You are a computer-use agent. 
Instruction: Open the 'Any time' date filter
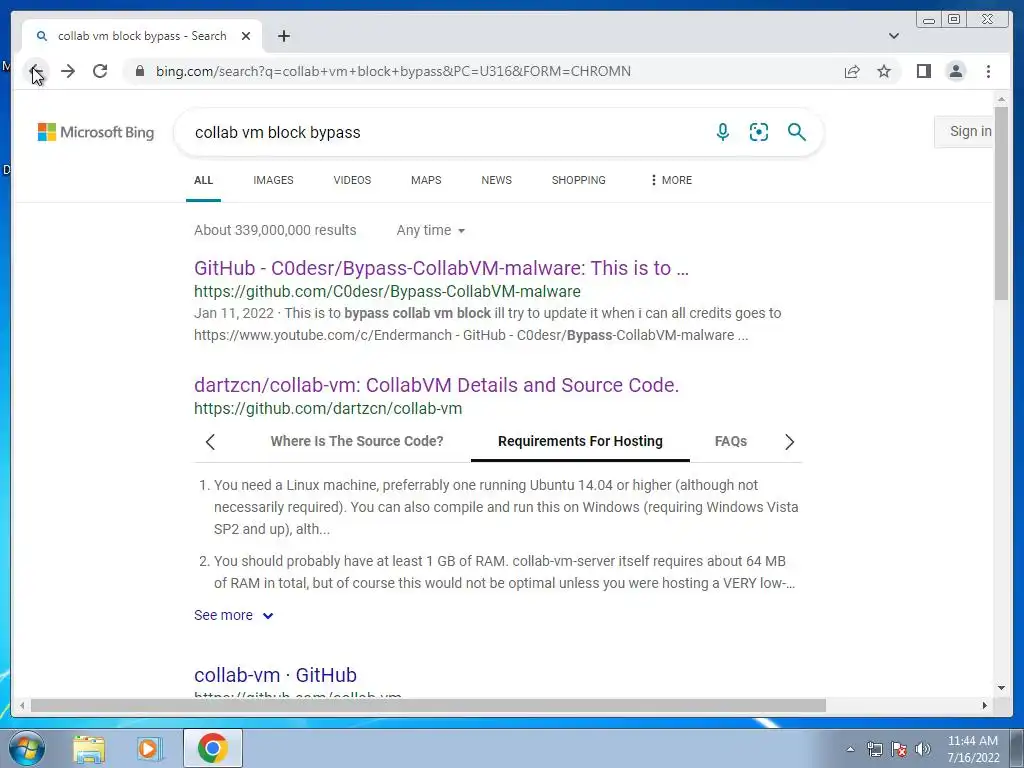tap(430, 230)
